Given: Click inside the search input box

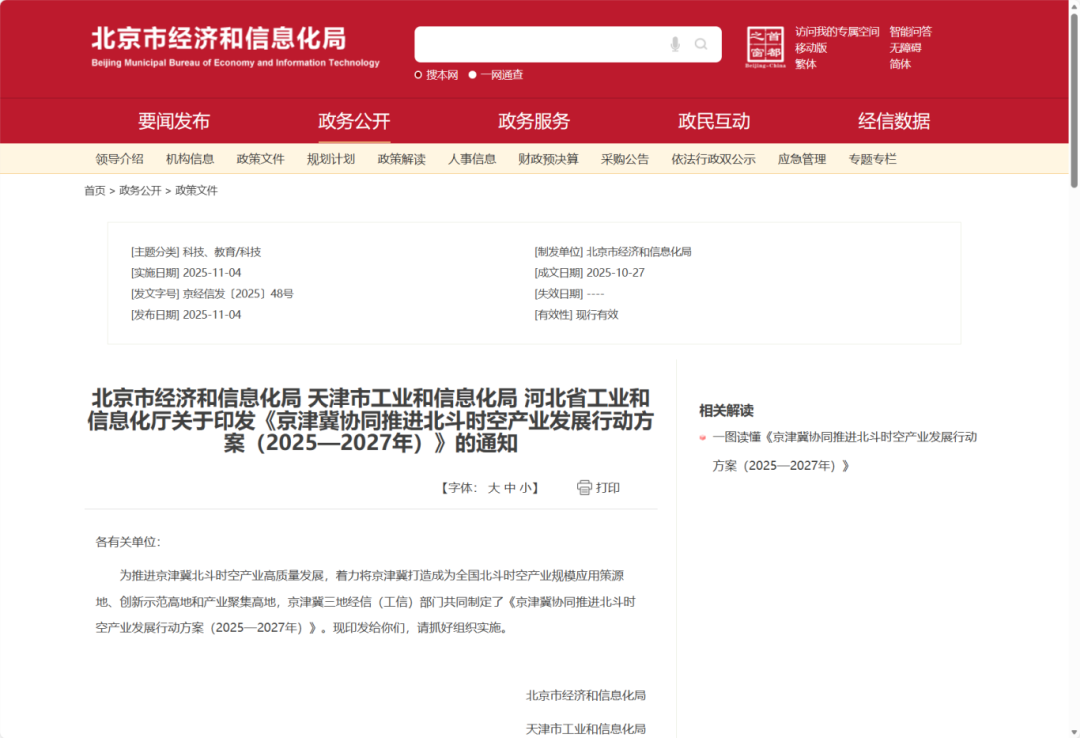Looking at the screenshot, I should pyautogui.click(x=550, y=44).
